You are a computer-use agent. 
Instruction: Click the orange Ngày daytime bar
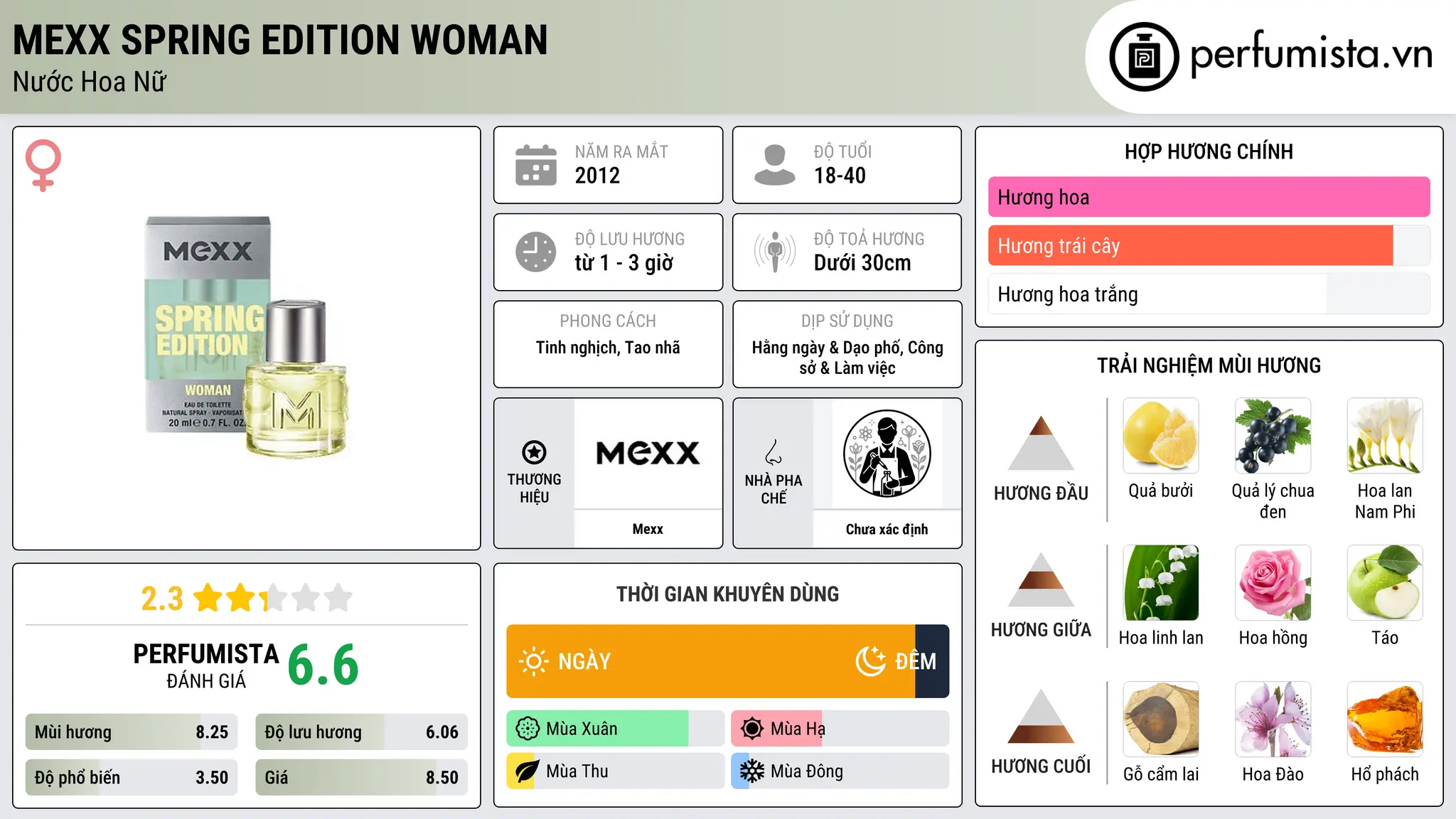pyautogui.click(x=711, y=661)
